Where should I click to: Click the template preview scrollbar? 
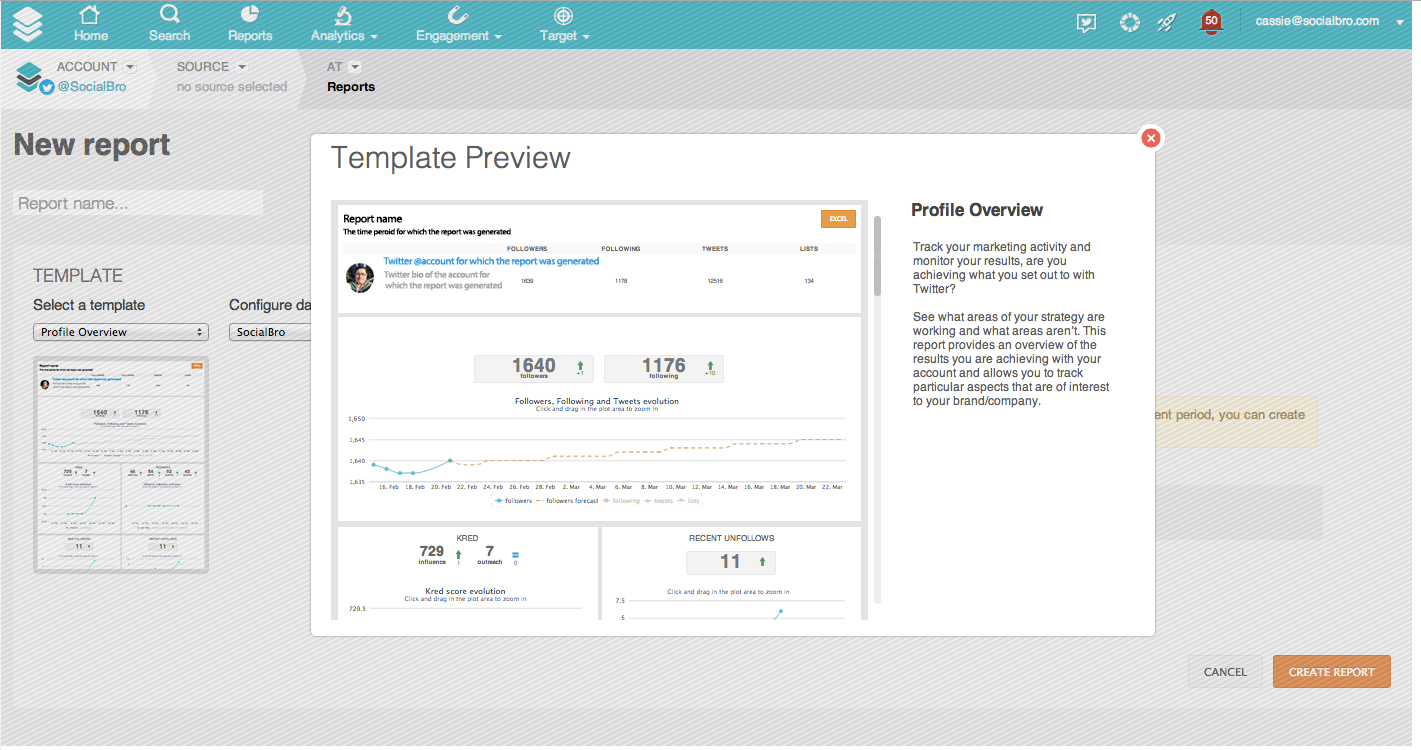(x=877, y=256)
